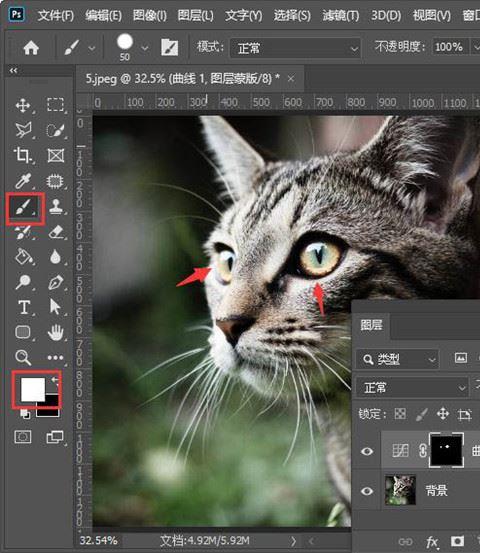Swap foreground and background colors
The image size is (480, 553).
(x=55, y=380)
